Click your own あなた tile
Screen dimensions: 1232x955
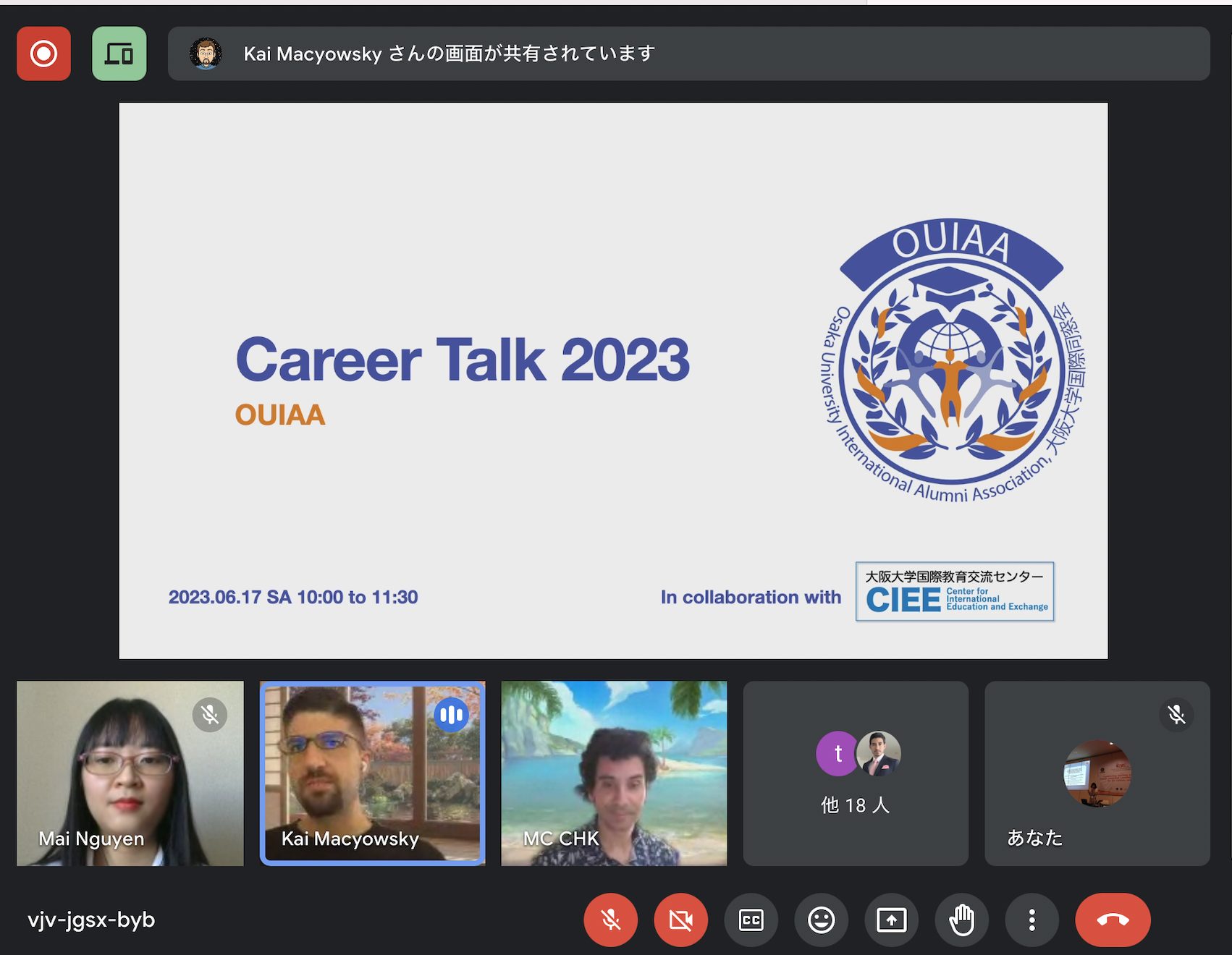tap(1097, 773)
